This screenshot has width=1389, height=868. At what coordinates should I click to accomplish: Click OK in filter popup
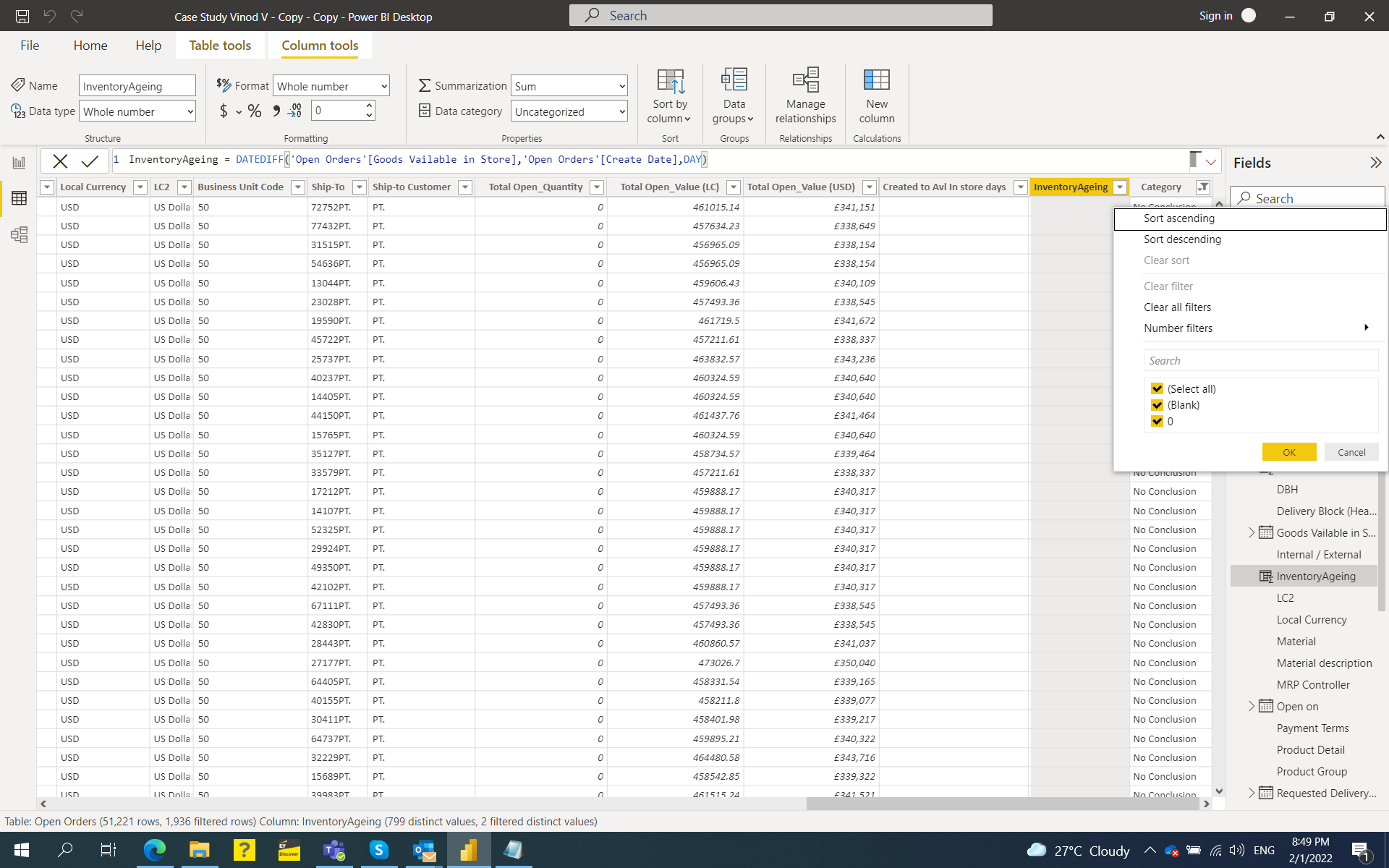pos(1289,452)
